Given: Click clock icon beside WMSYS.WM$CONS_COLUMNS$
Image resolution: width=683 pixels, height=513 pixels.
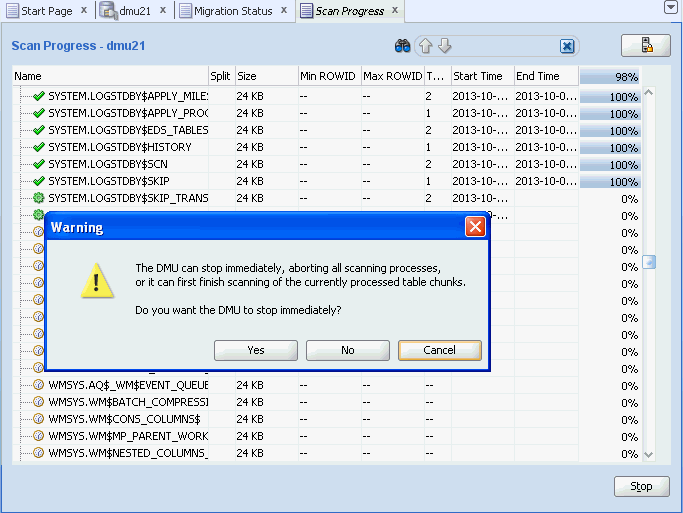Looking at the screenshot, I should click(x=39, y=419).
